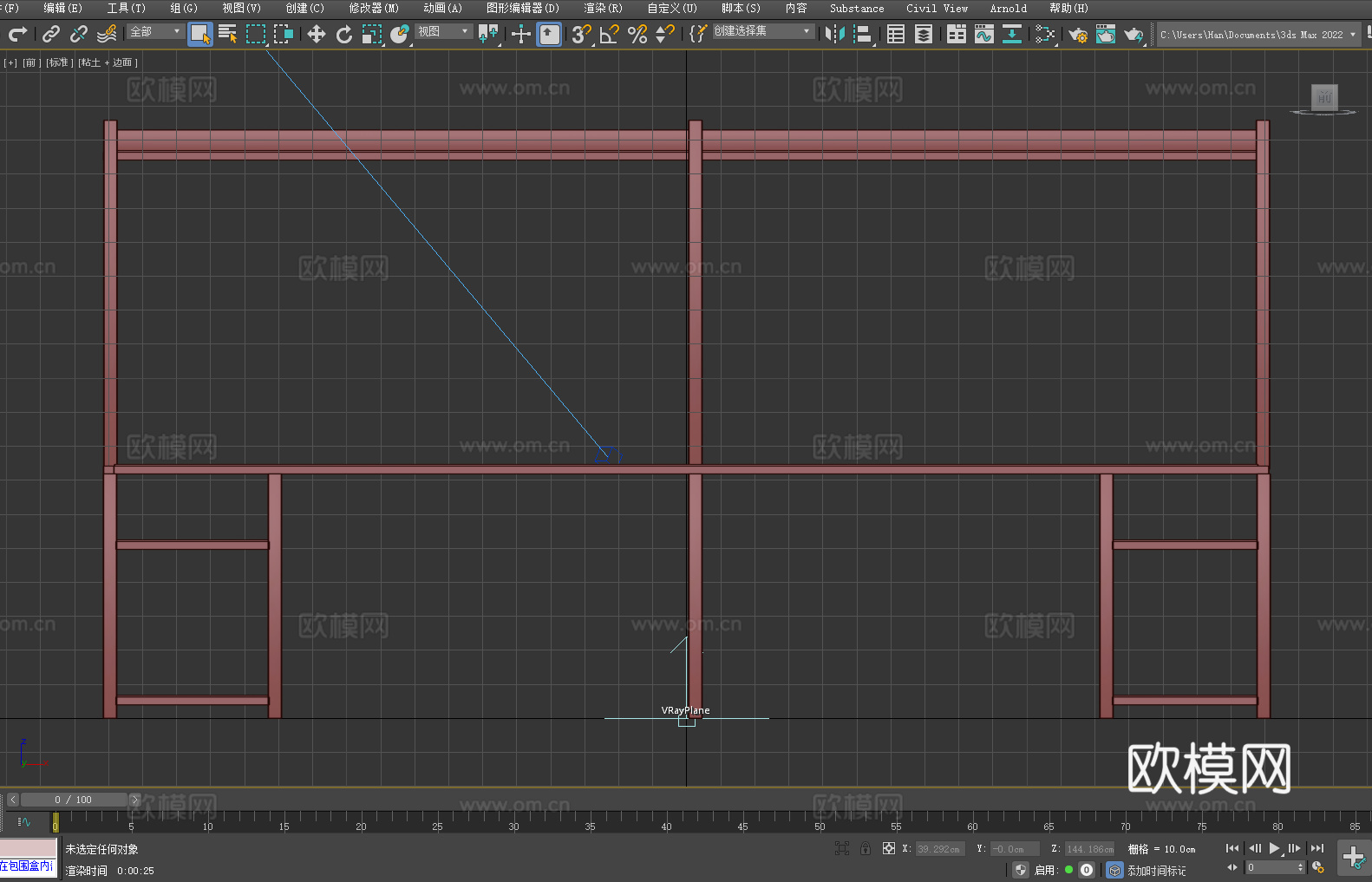
Task: Open the Layer Explorer icon
Action: coord(924,34)
